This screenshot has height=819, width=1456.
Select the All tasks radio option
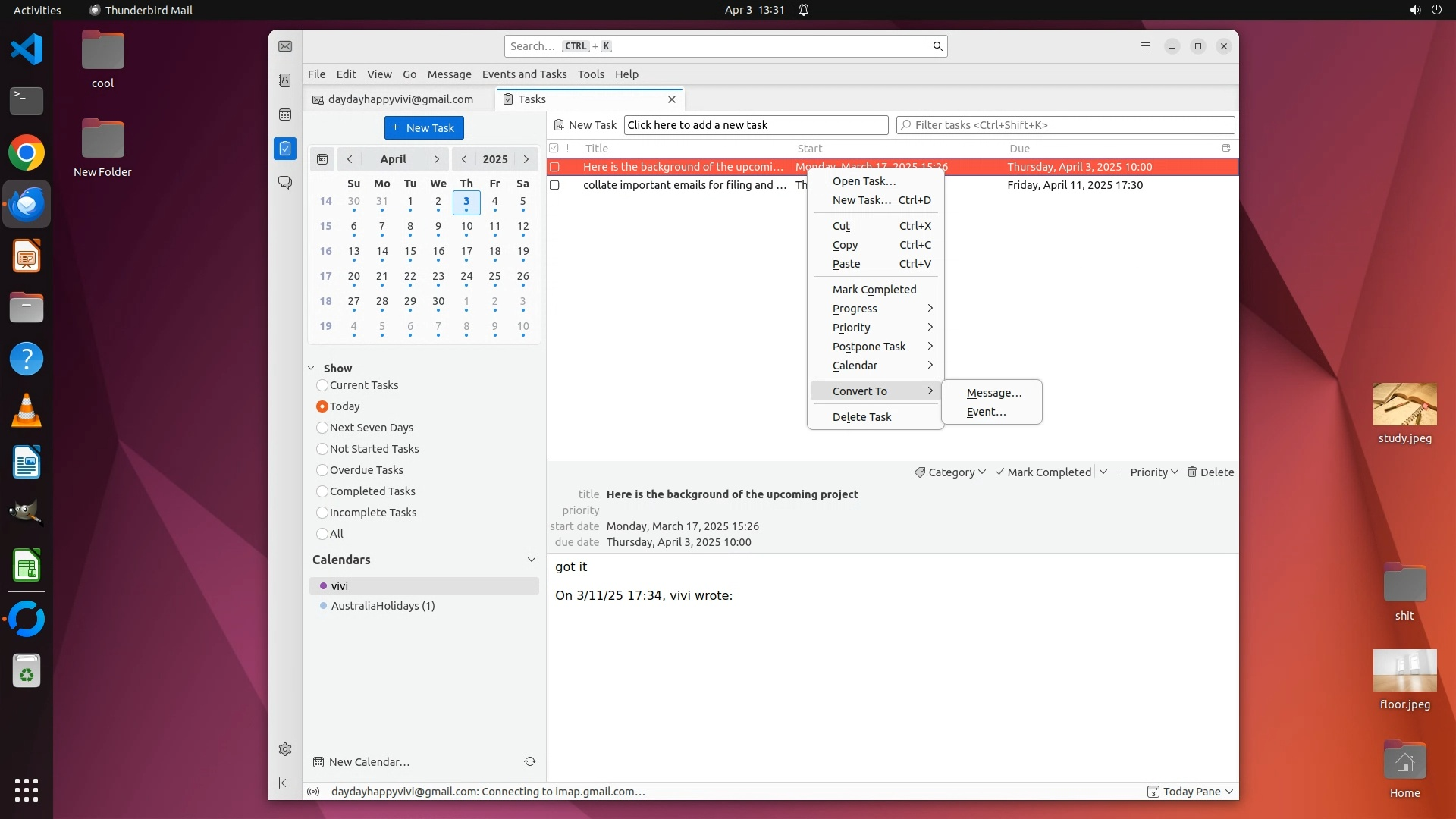(322, 534)
